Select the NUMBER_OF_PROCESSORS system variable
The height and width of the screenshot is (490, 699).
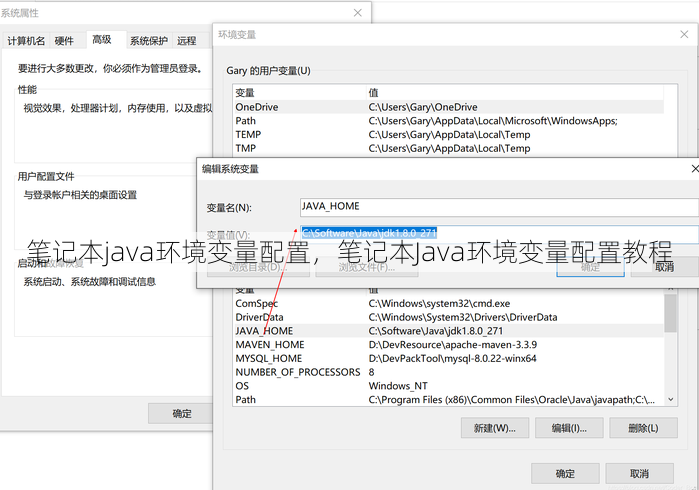click(449, 372)
